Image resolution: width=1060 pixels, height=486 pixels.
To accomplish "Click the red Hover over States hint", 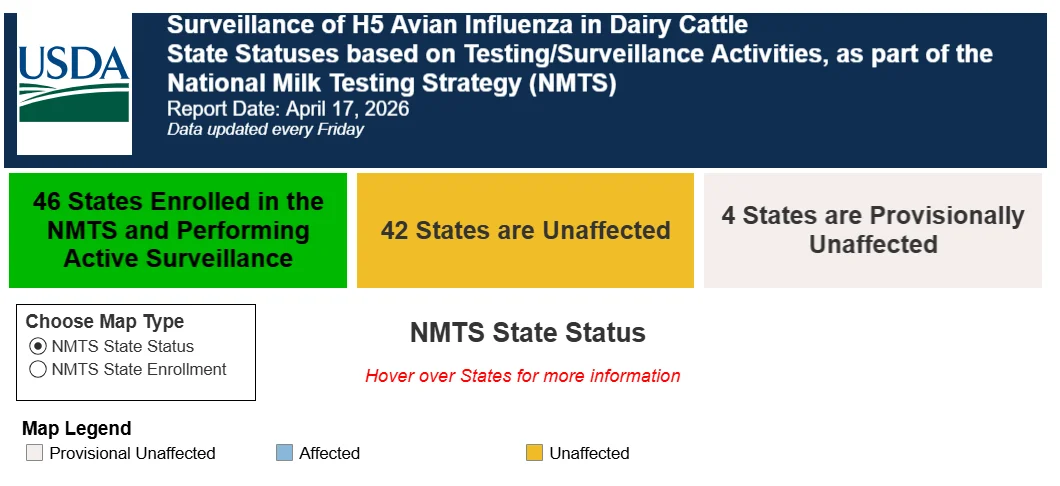I will (523, 376).
